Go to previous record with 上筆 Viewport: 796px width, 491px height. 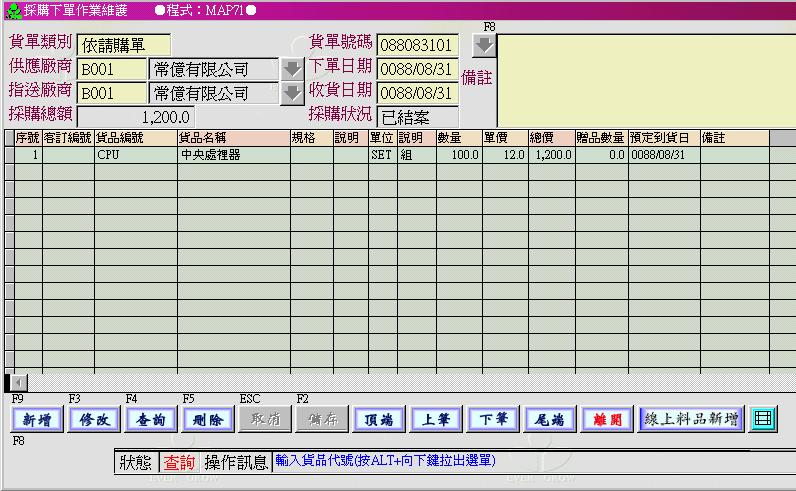pyautogui.click(x=435, y=420)
